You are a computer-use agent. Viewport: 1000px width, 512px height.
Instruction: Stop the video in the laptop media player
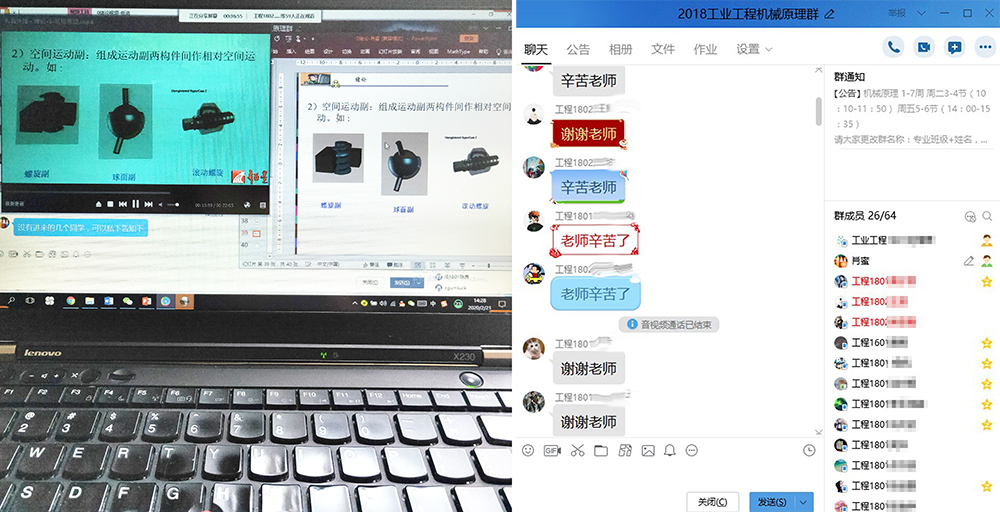click(110, 205)
